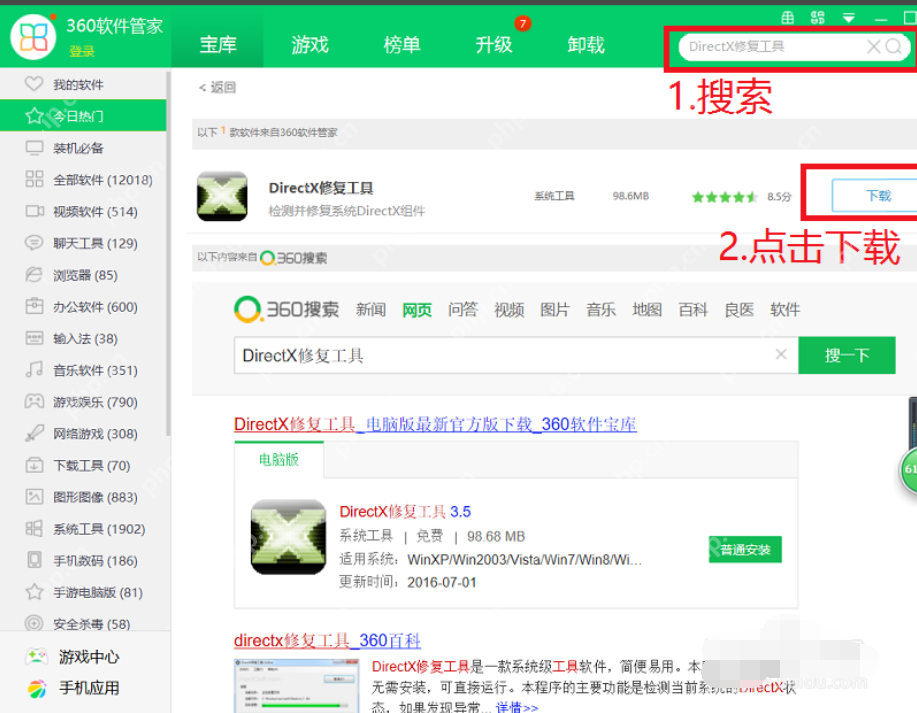
Task: Clear the 360搜索 query with X
Action: click(781, 354)
